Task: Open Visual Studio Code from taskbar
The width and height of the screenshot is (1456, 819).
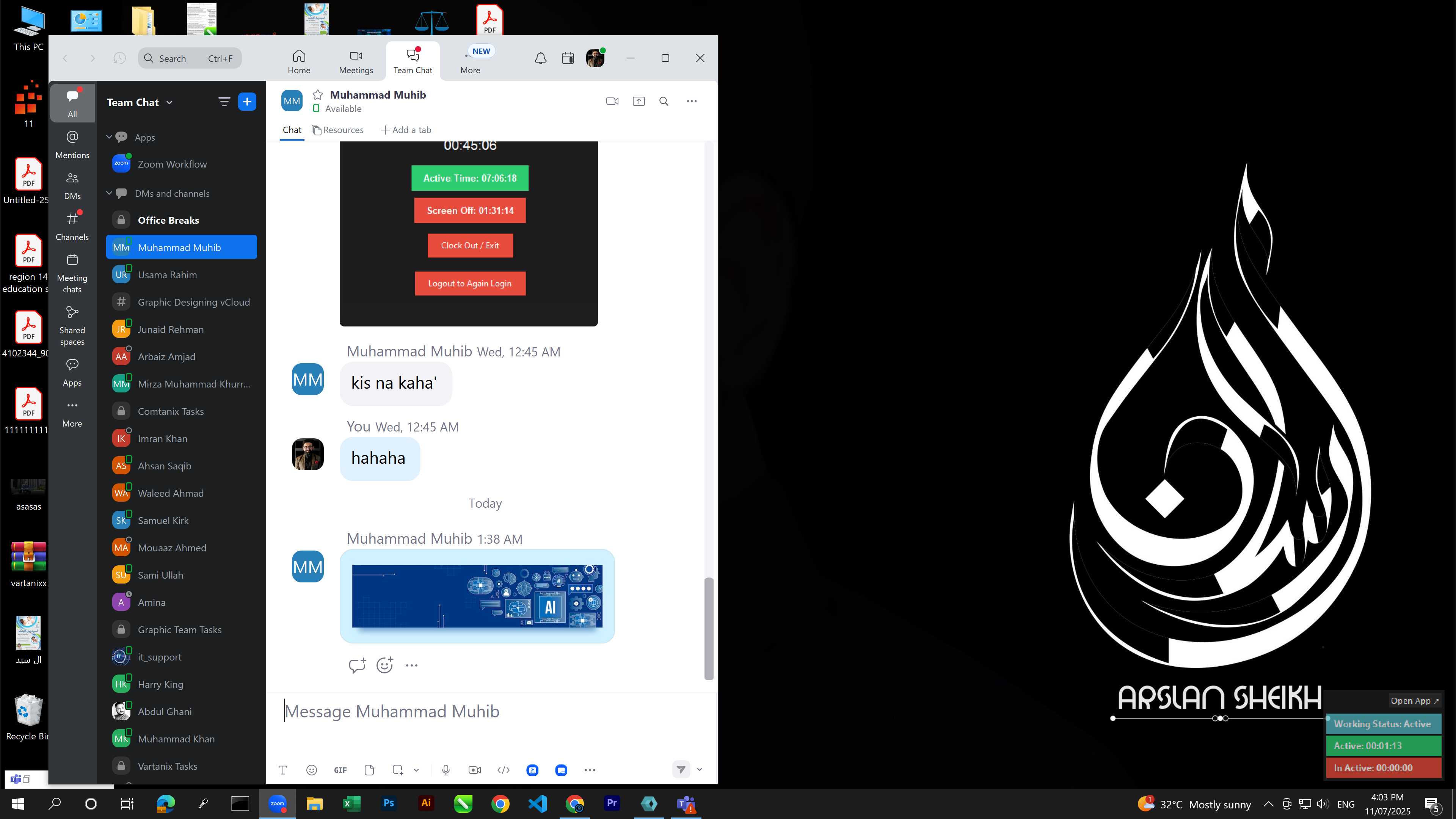Action: [538, 803]
